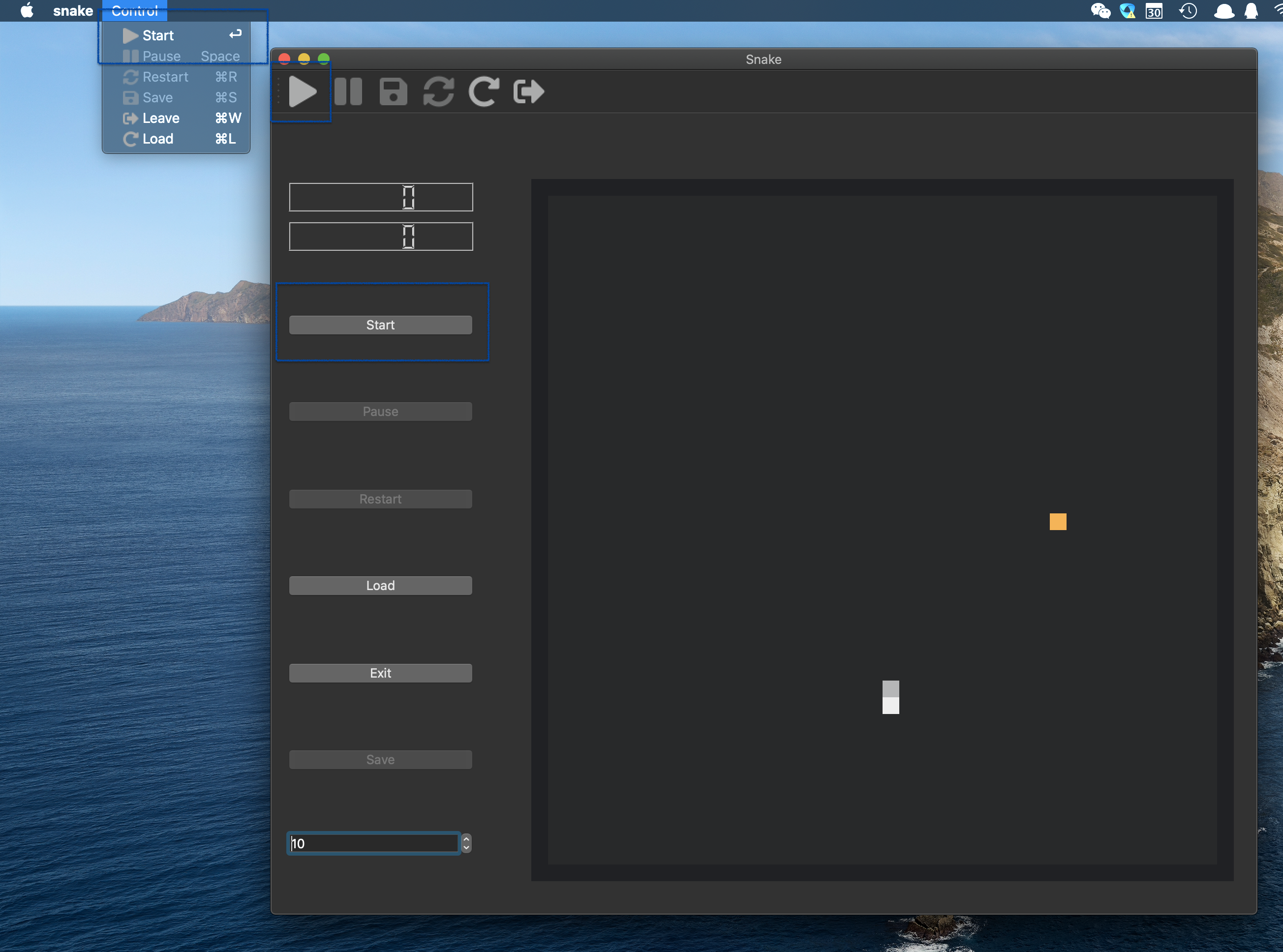Choose Load from the Control menu
This screenshot has width=1283, height=952.
(x=157, y=139)
